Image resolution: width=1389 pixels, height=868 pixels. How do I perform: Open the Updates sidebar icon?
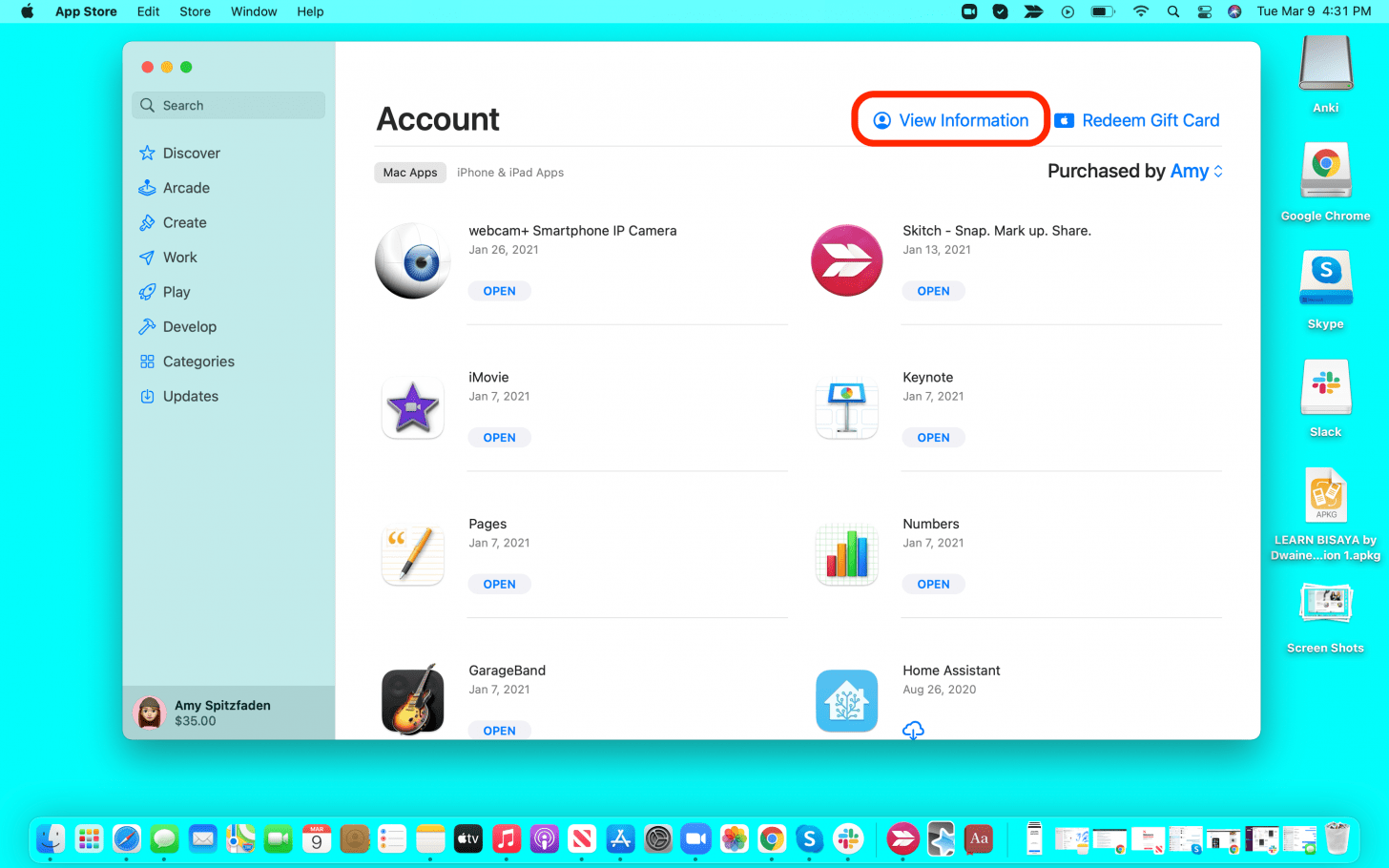tap(147, 397)
